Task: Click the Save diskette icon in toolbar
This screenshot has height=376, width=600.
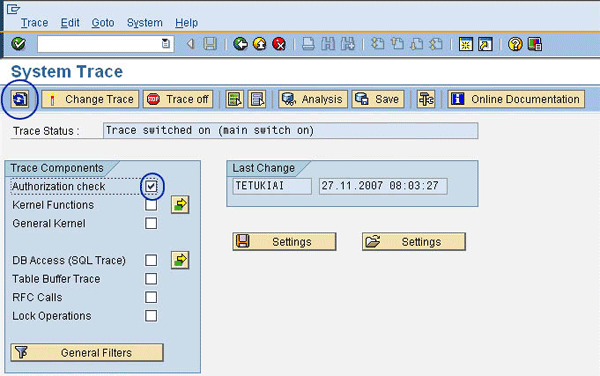Action: [210, 44]
